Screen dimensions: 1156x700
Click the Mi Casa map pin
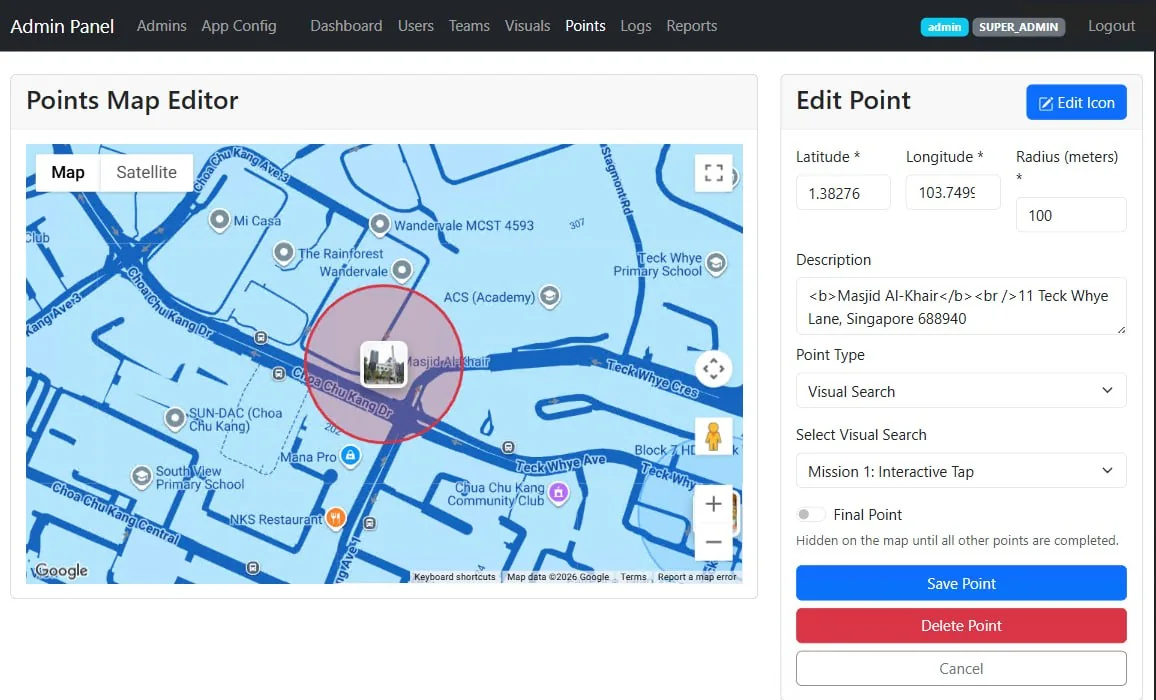pos(219,220)
